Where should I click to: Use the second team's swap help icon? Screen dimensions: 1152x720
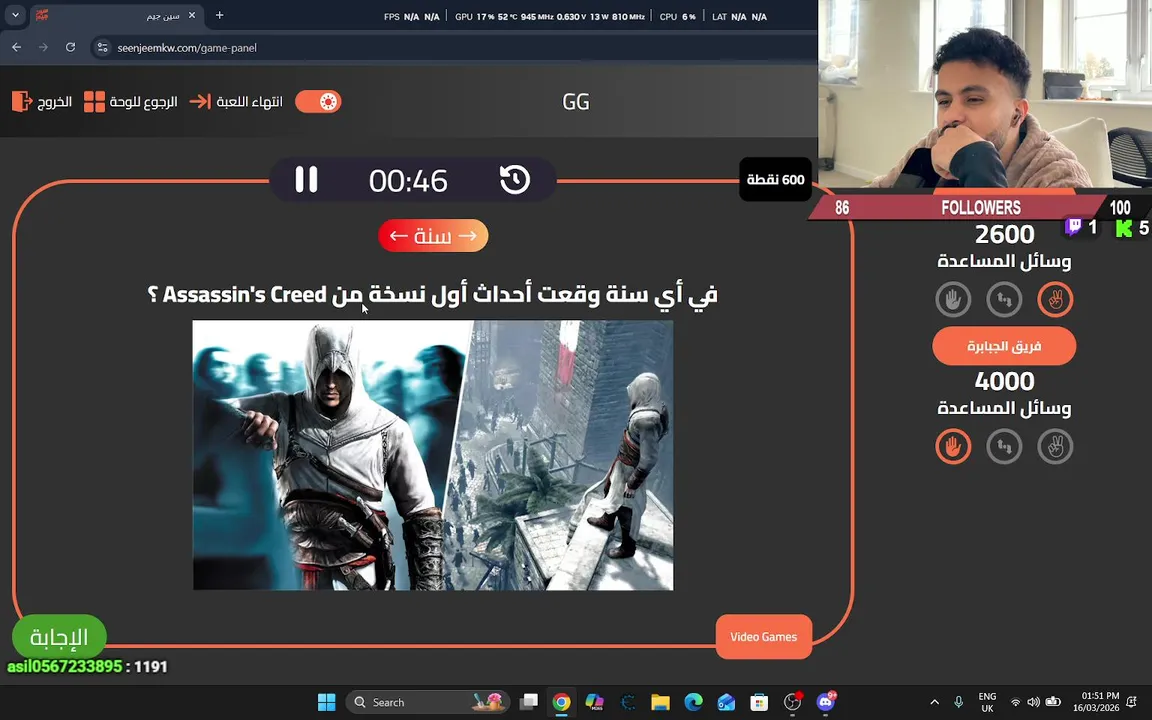(x=1004, y=447)
